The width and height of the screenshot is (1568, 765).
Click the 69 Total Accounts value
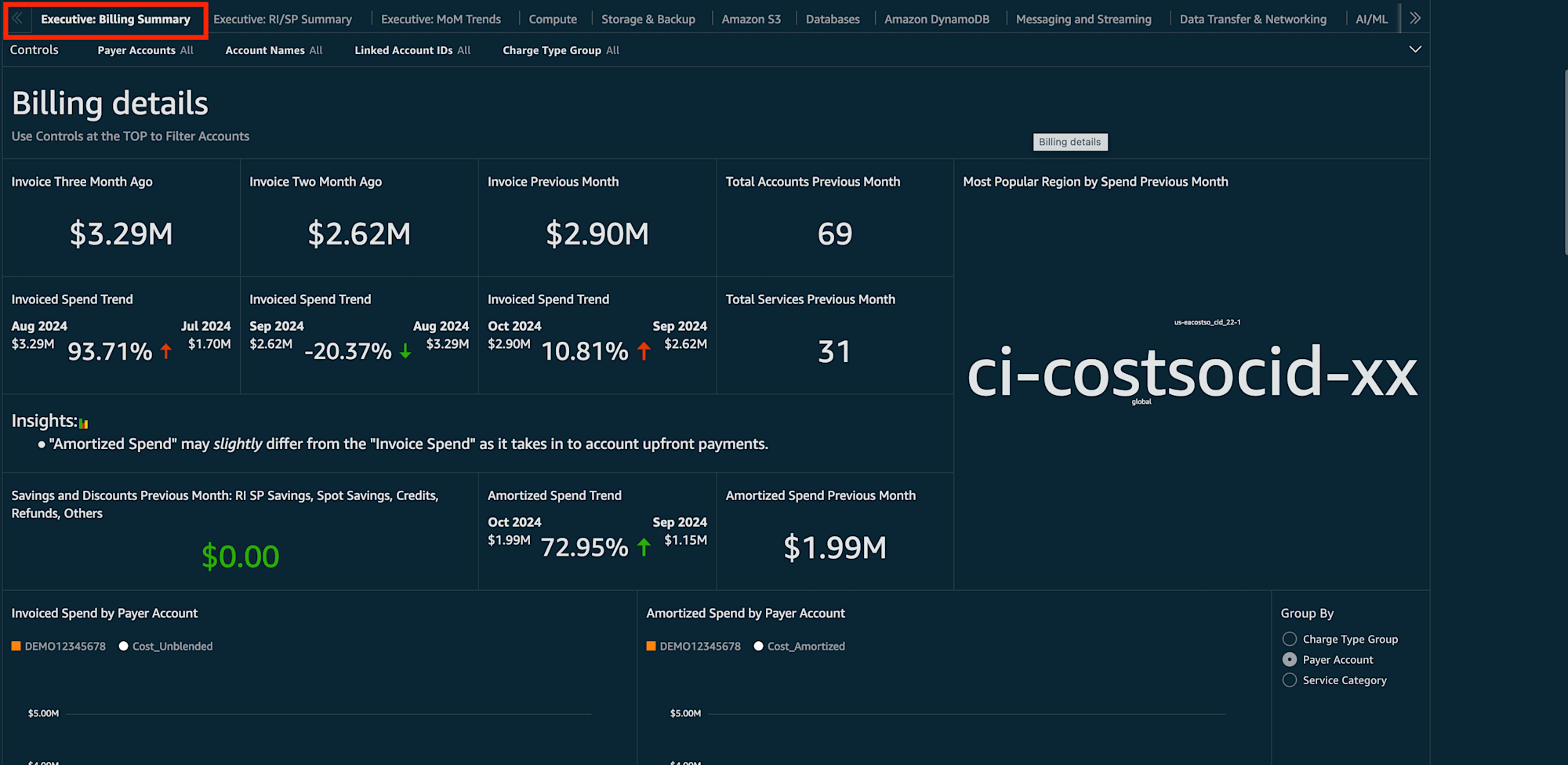pos(835,234)
